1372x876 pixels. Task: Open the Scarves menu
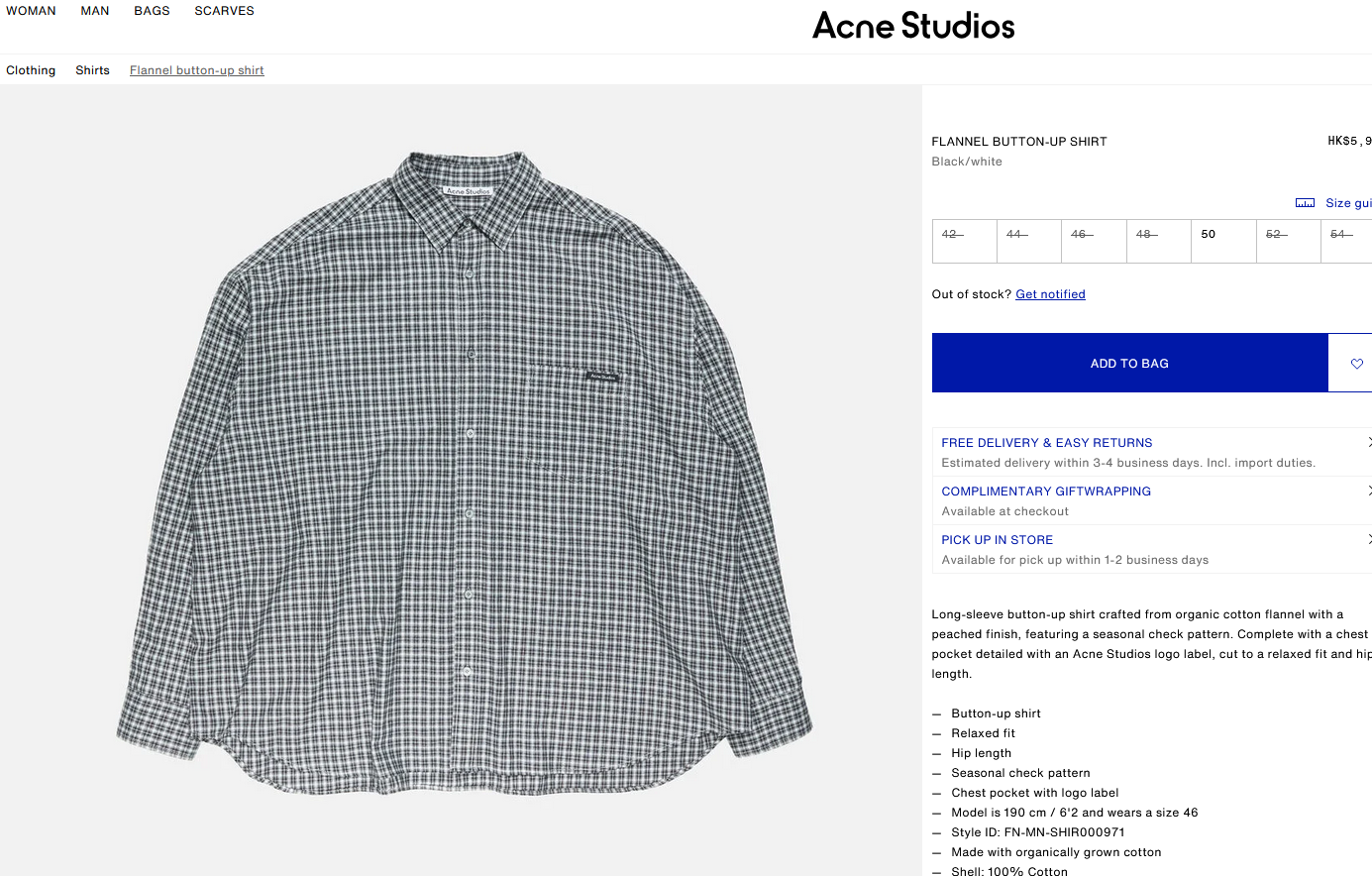[224, 11]
